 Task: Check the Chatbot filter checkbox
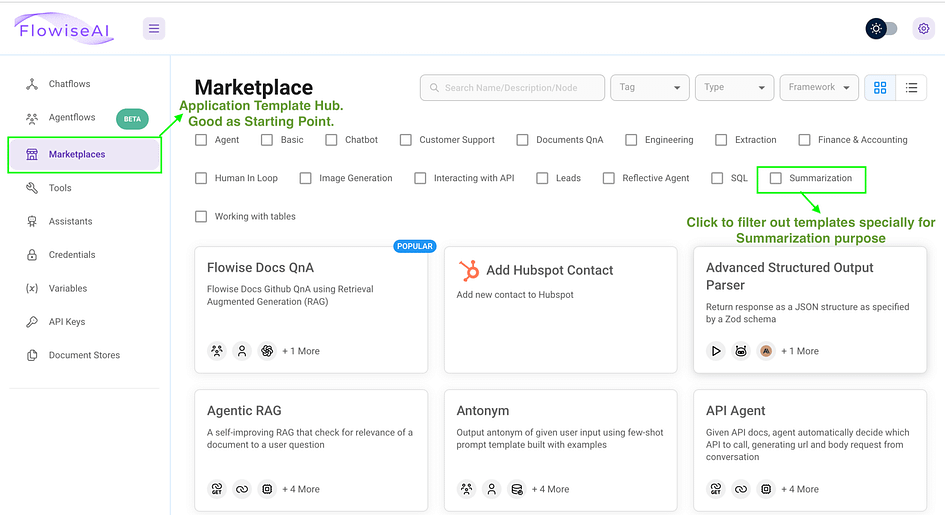331,140
